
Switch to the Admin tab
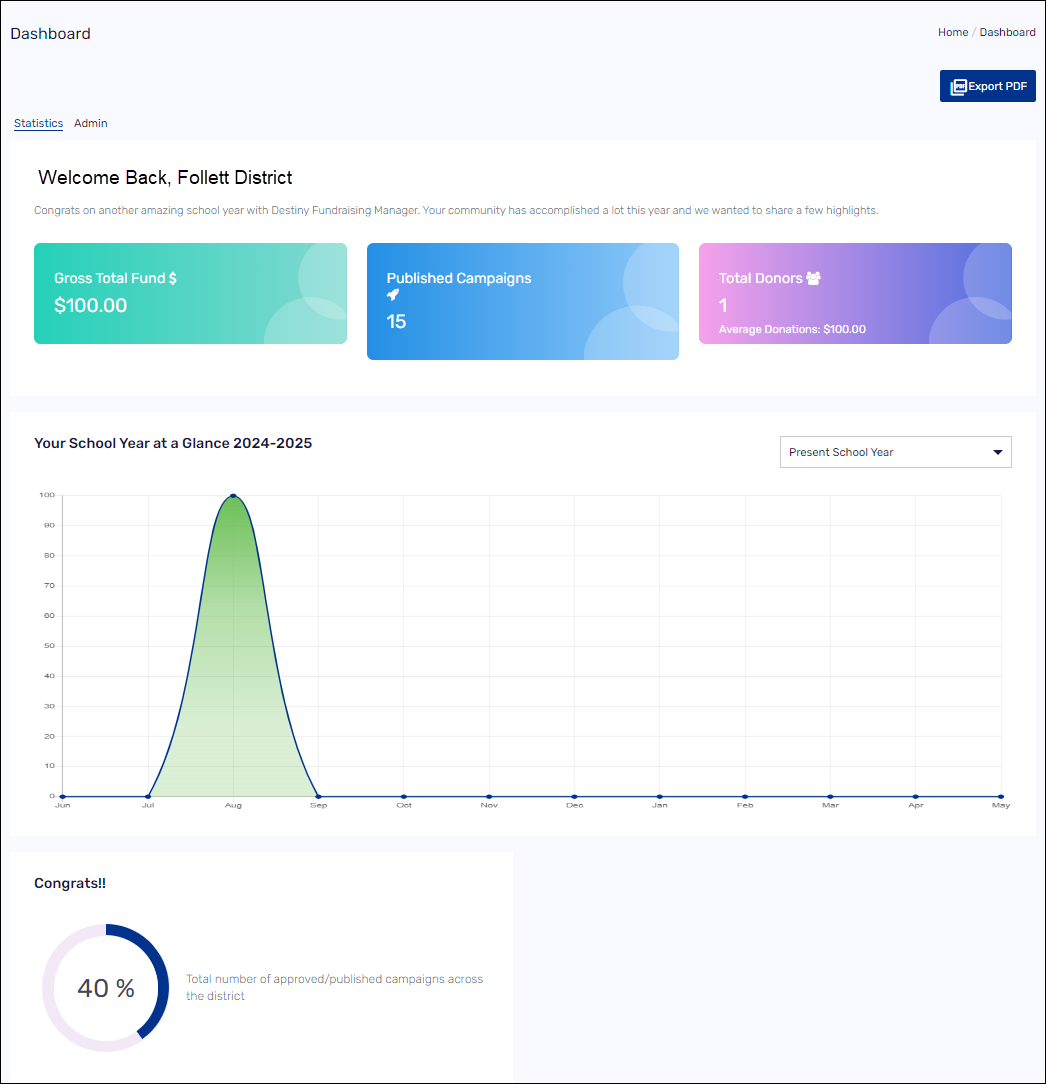(x=91, y=123)
